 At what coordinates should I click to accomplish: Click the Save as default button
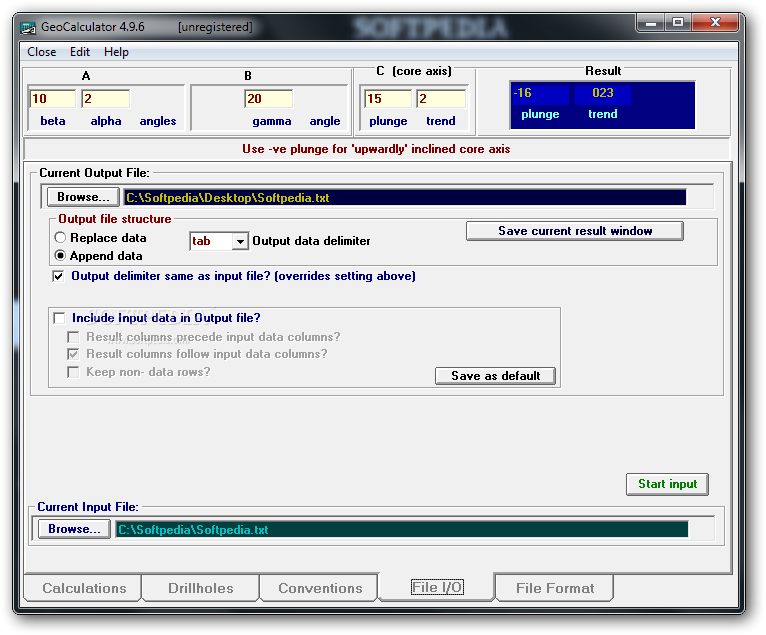click(495, 376)
